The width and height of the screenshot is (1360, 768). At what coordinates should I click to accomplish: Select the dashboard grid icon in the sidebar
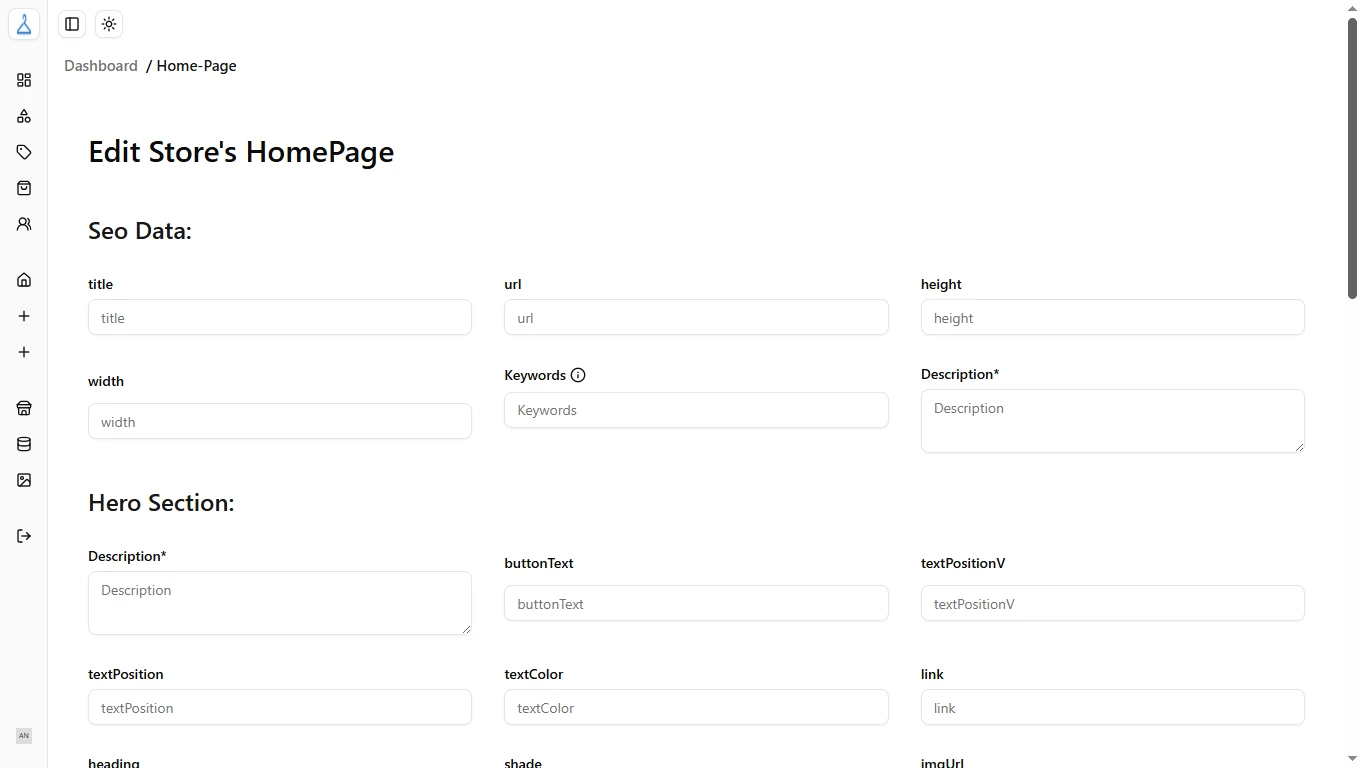23,80
